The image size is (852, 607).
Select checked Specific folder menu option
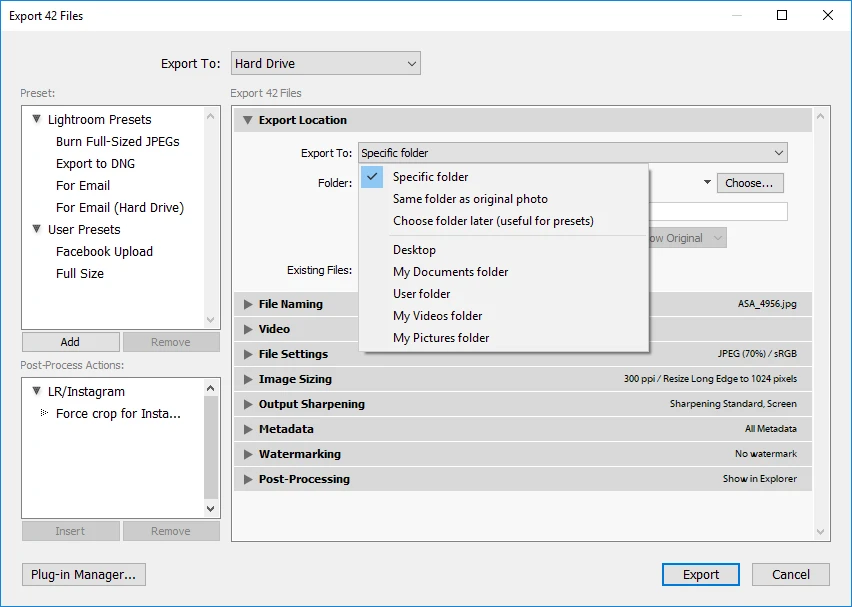pos(504,177)
